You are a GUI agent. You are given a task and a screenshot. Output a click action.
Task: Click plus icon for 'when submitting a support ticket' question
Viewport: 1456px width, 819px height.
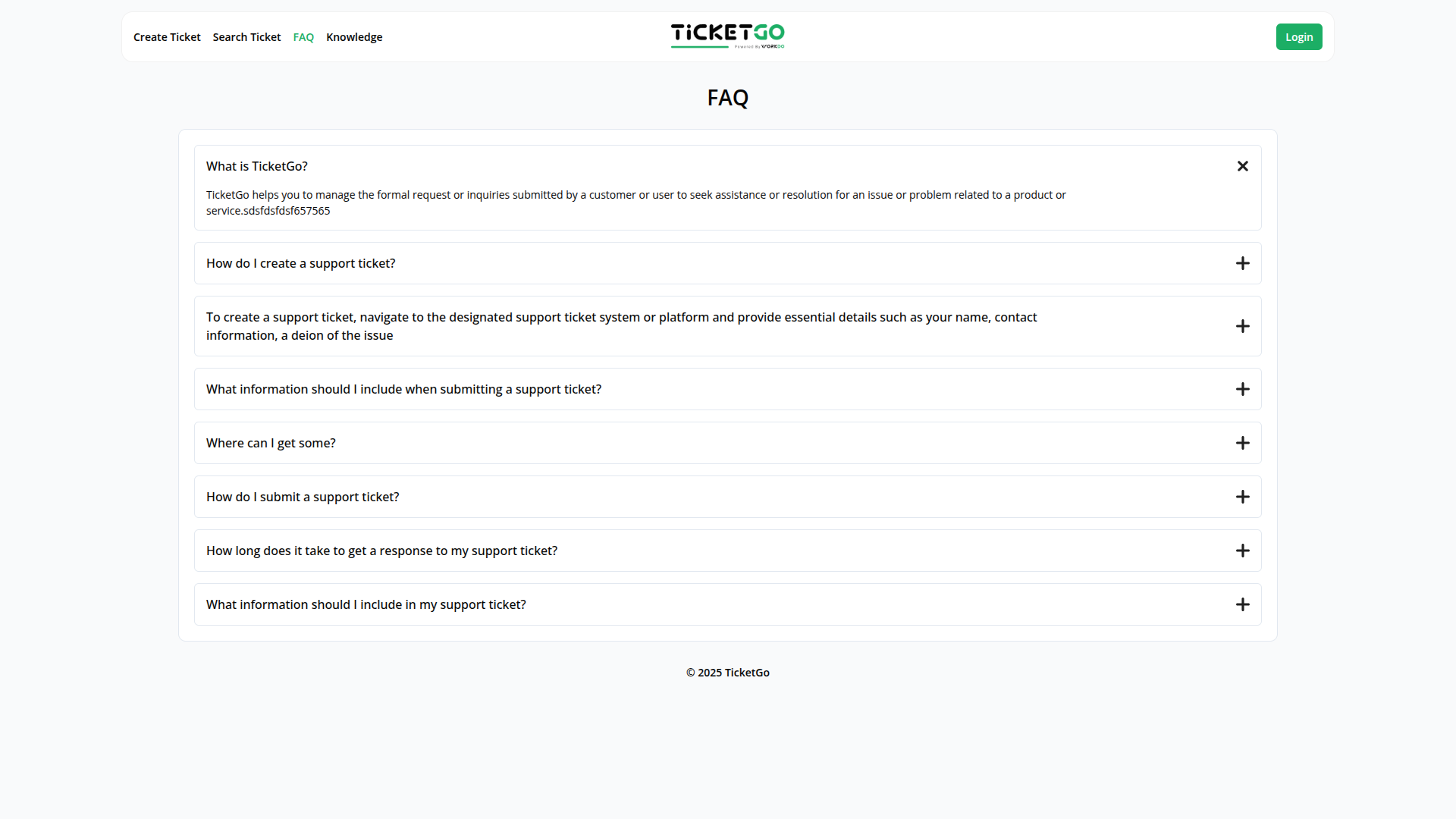coord(1242,389)
